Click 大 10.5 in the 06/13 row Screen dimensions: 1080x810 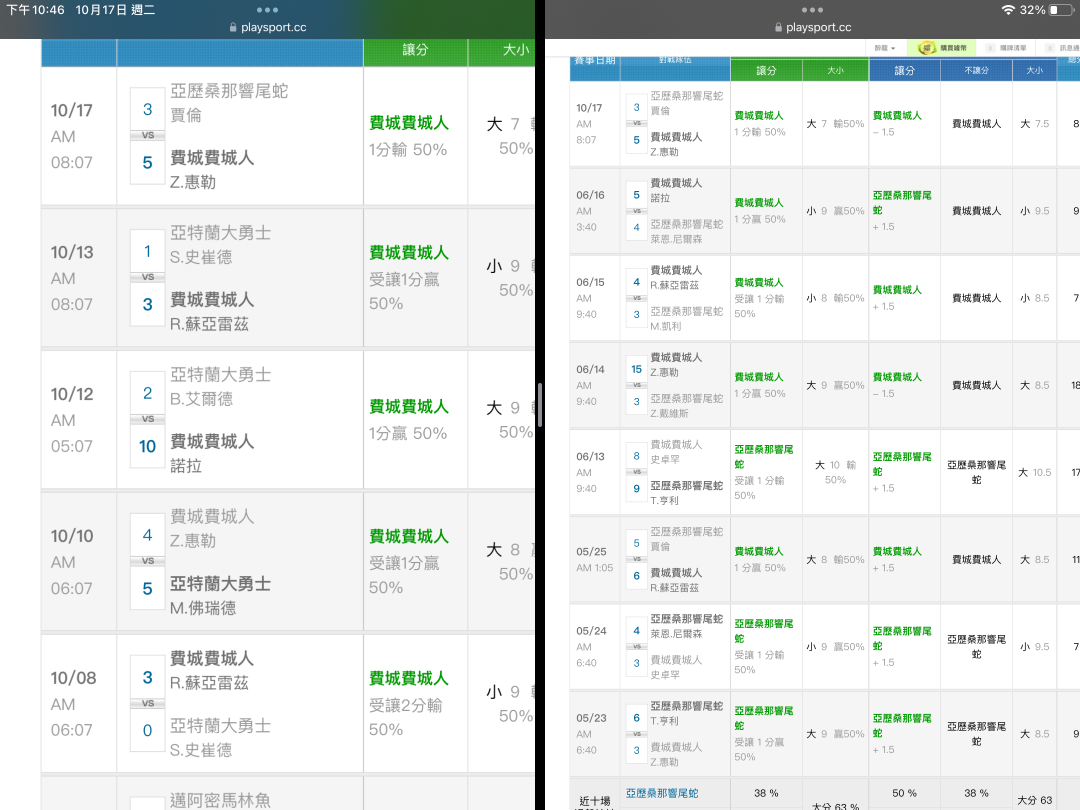click(x=1035, y=472)
